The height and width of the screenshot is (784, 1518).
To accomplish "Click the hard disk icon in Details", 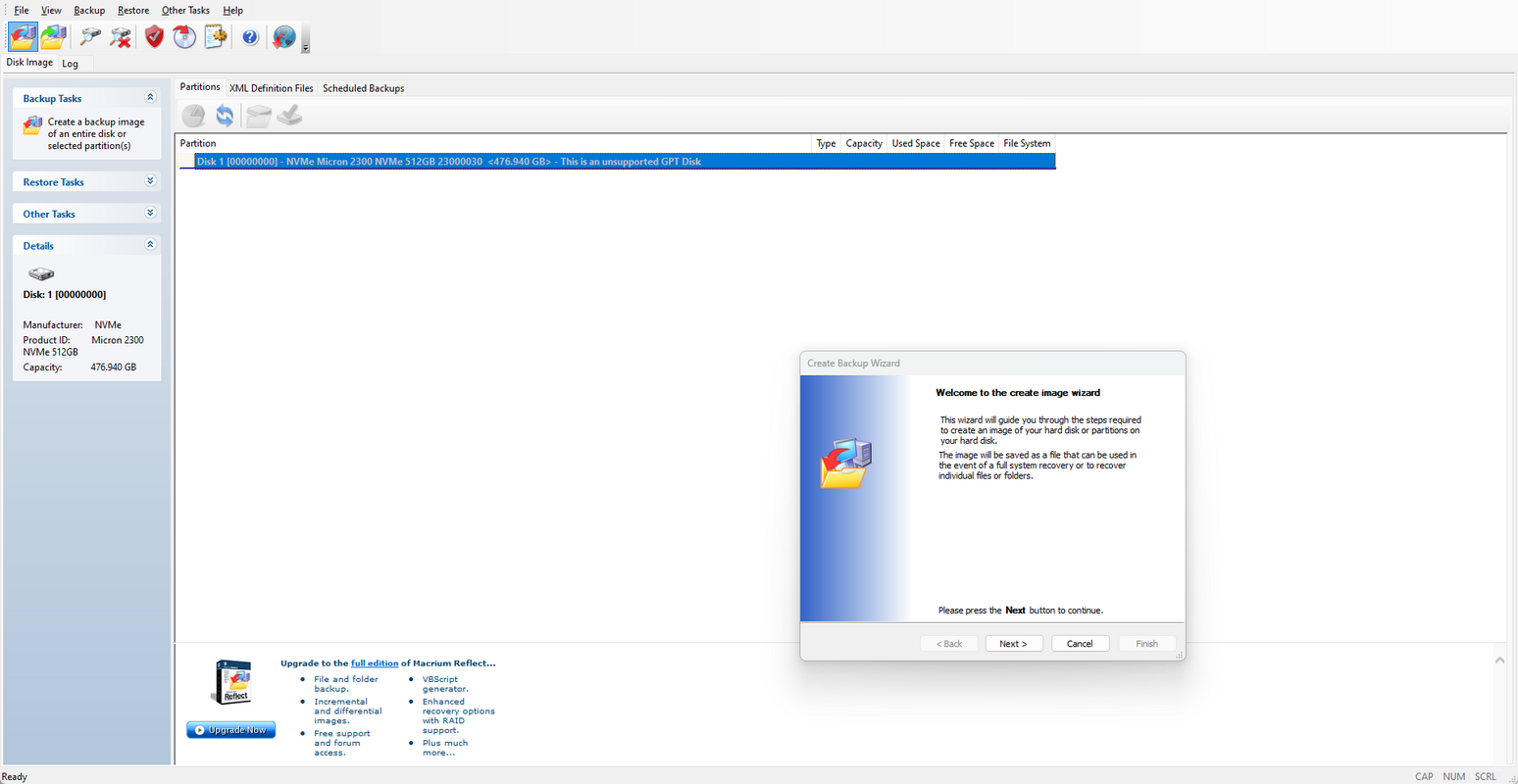I will pyautogui.click(x=41, y=274).
